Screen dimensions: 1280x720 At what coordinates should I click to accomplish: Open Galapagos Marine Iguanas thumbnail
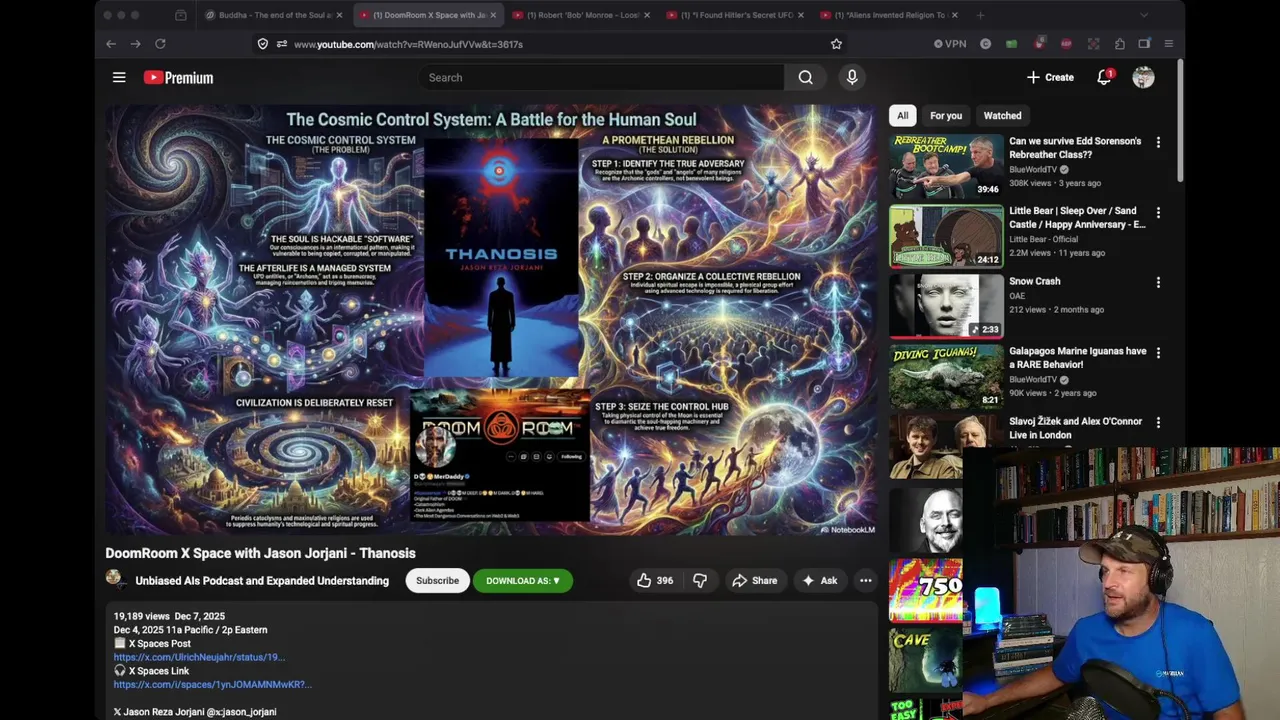tap(946, 376)
